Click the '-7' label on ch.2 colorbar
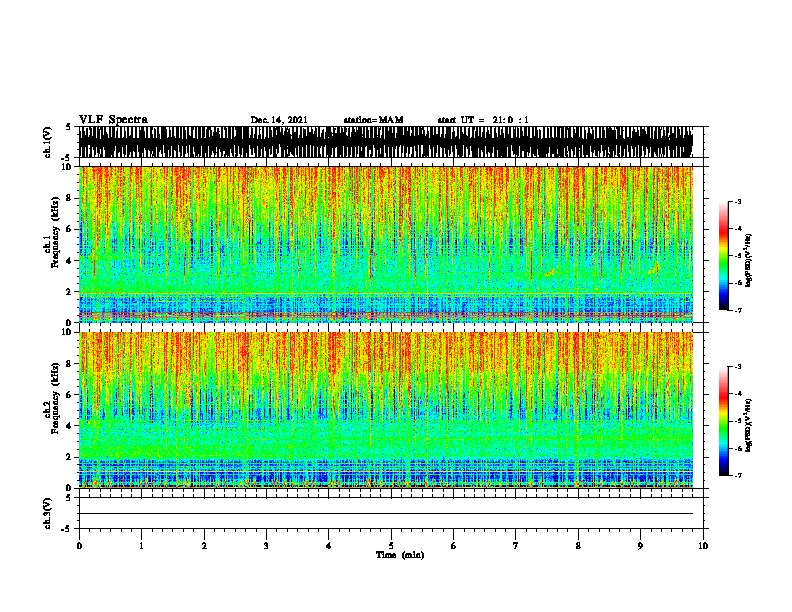 coord(737,475)
